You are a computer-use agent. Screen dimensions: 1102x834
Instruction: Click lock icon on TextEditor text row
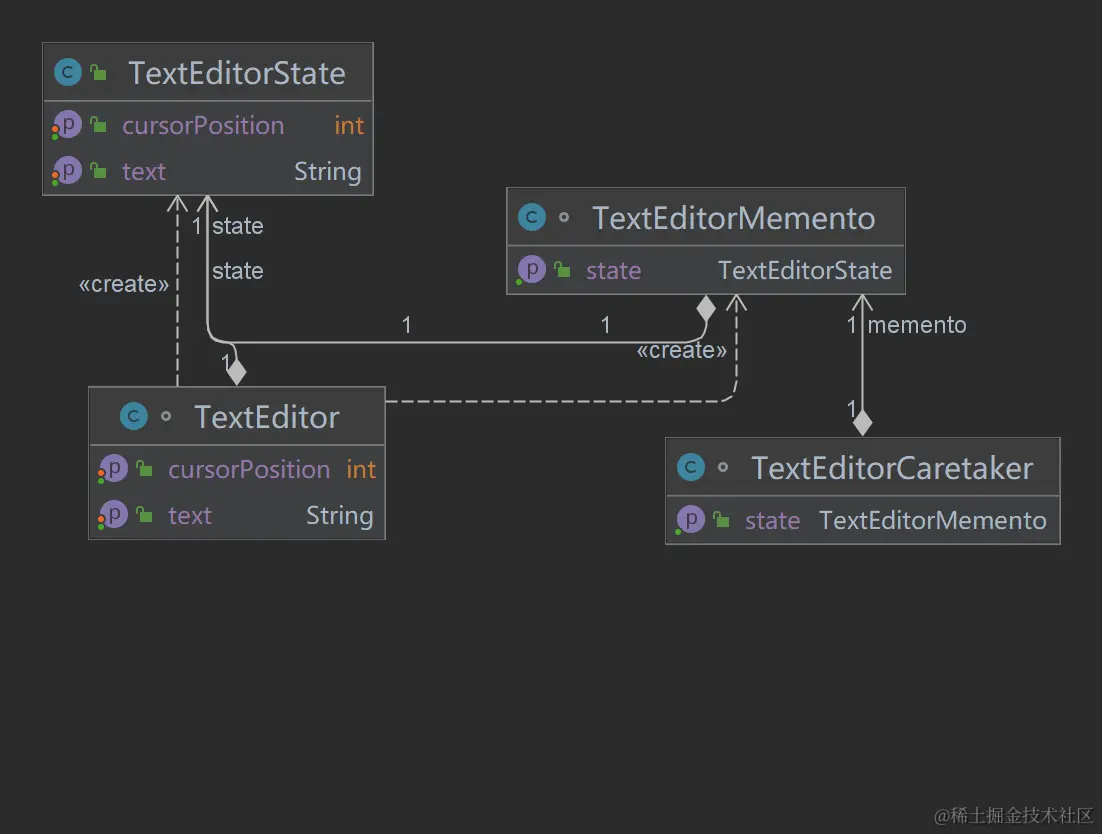point(144,515)
